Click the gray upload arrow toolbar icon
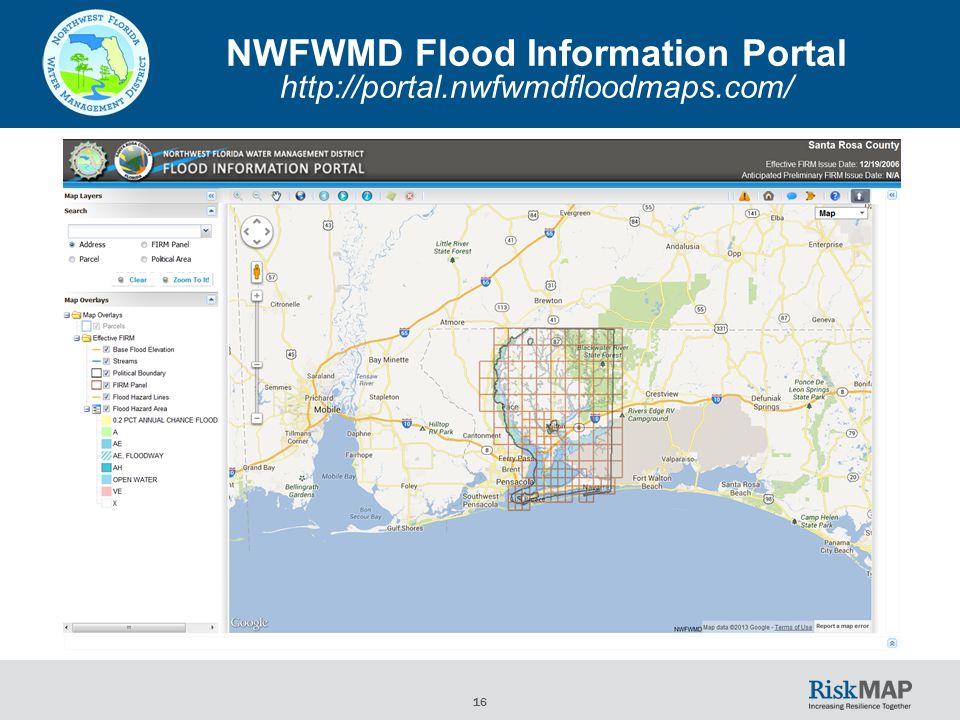 pos(858,196)
